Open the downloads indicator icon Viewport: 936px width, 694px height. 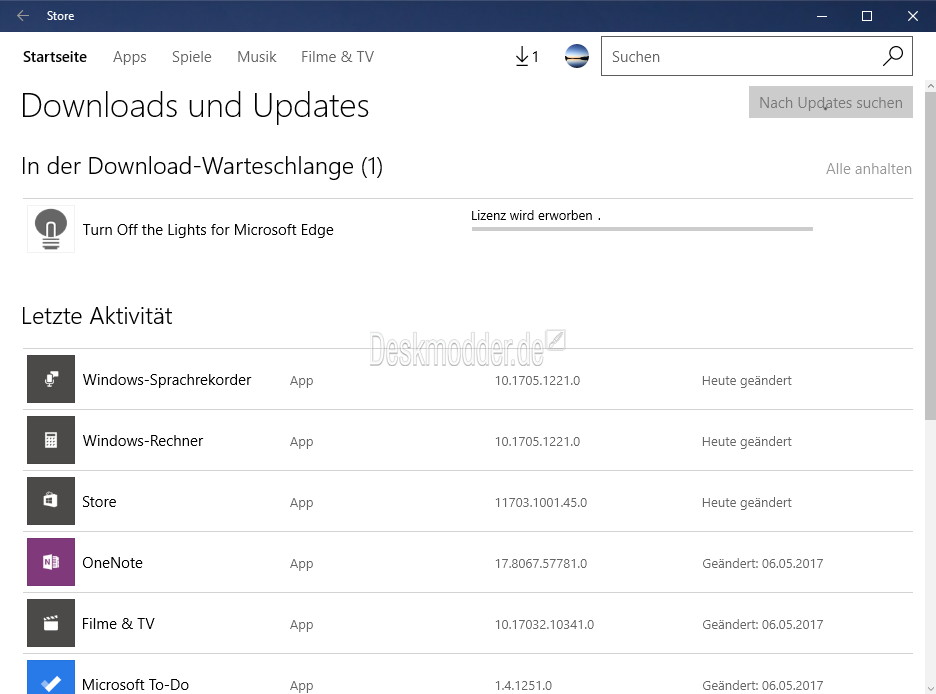pyautogui.click(x=526, y=57)
